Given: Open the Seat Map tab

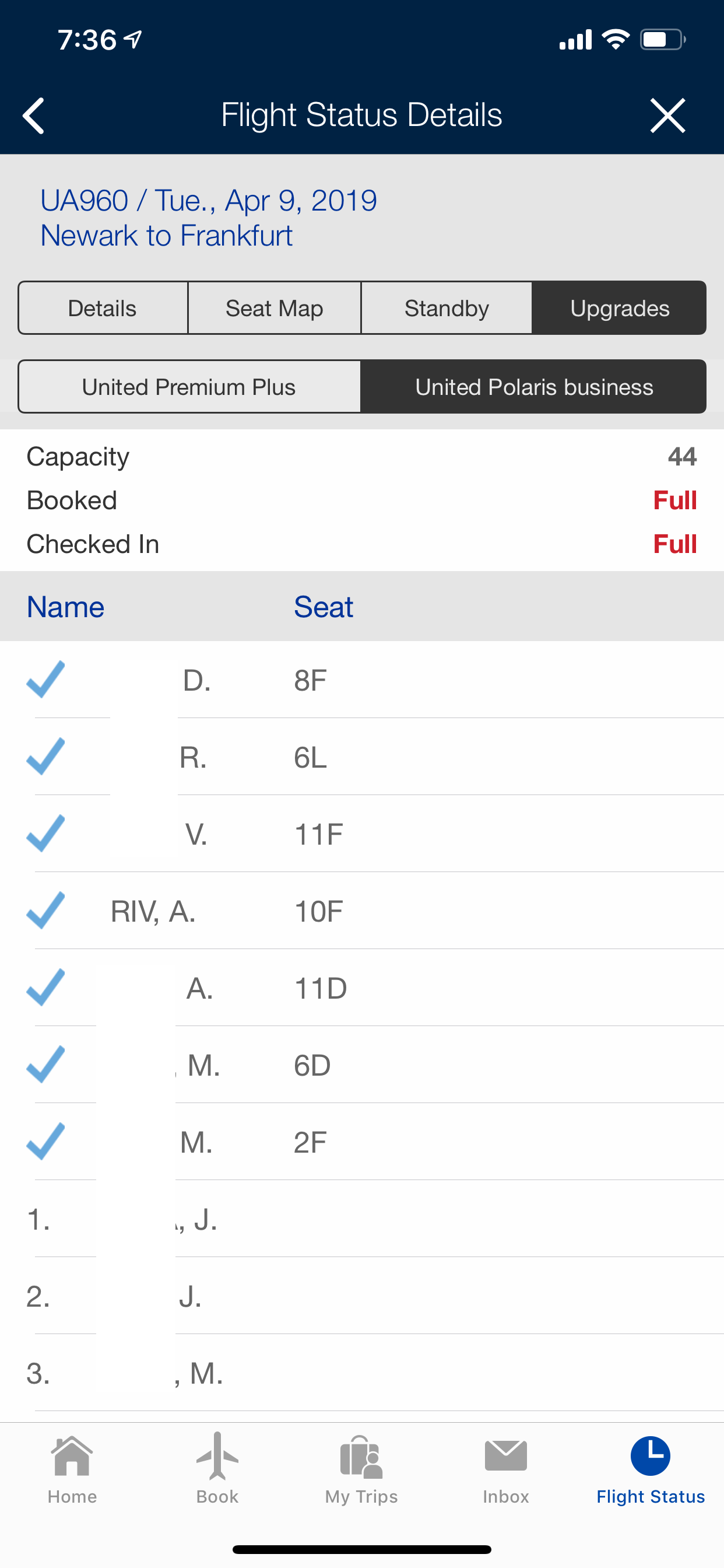Looking at the screenshot, I should coord(275,308).
